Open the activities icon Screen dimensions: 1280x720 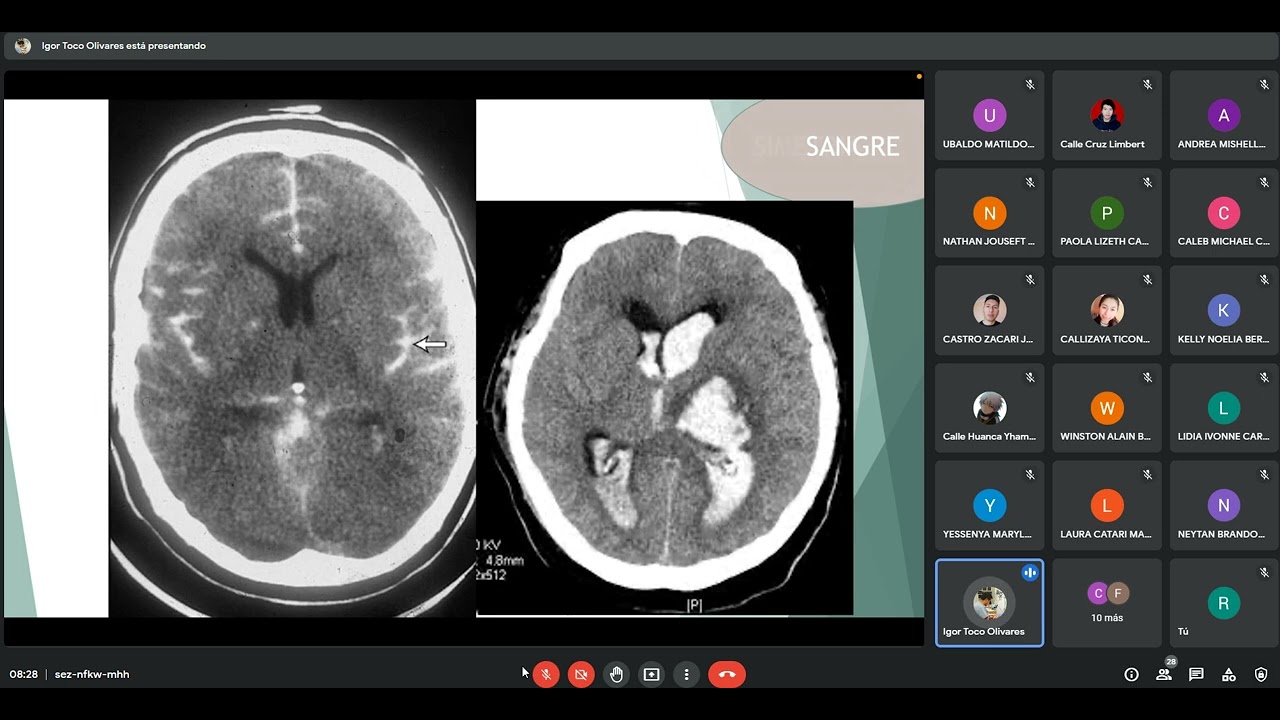pos(1229,674)
